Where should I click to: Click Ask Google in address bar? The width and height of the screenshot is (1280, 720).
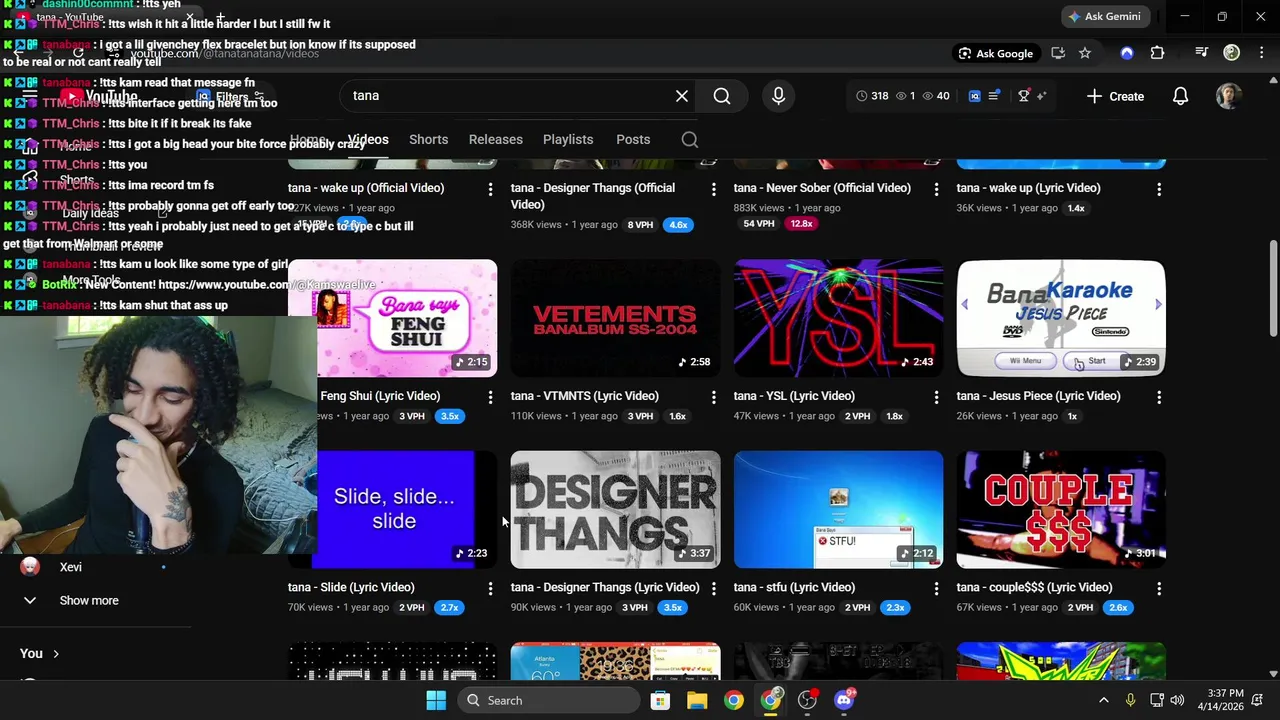click(x=996, y=53)
